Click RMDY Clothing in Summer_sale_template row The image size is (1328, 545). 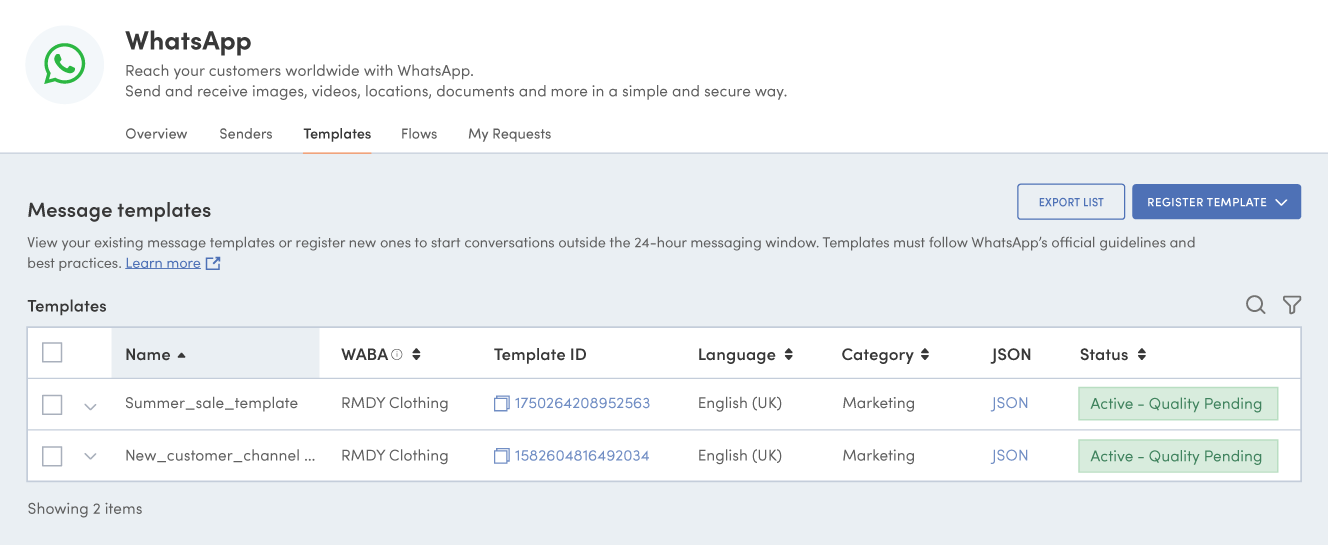tap(394, 403)
